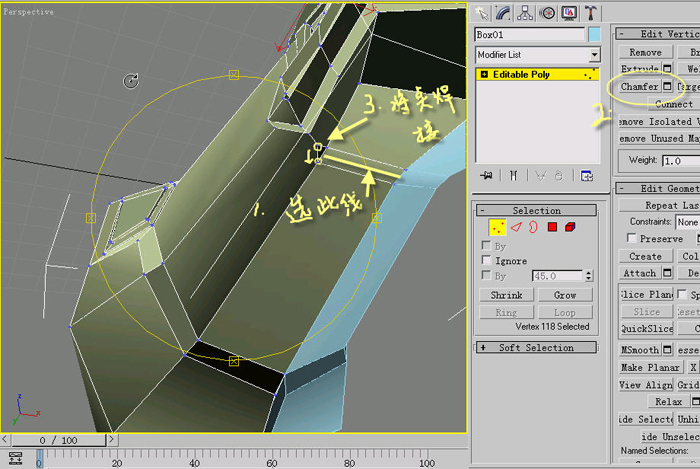Click the Attach button
700x469 pixels.
pos(640,273)
